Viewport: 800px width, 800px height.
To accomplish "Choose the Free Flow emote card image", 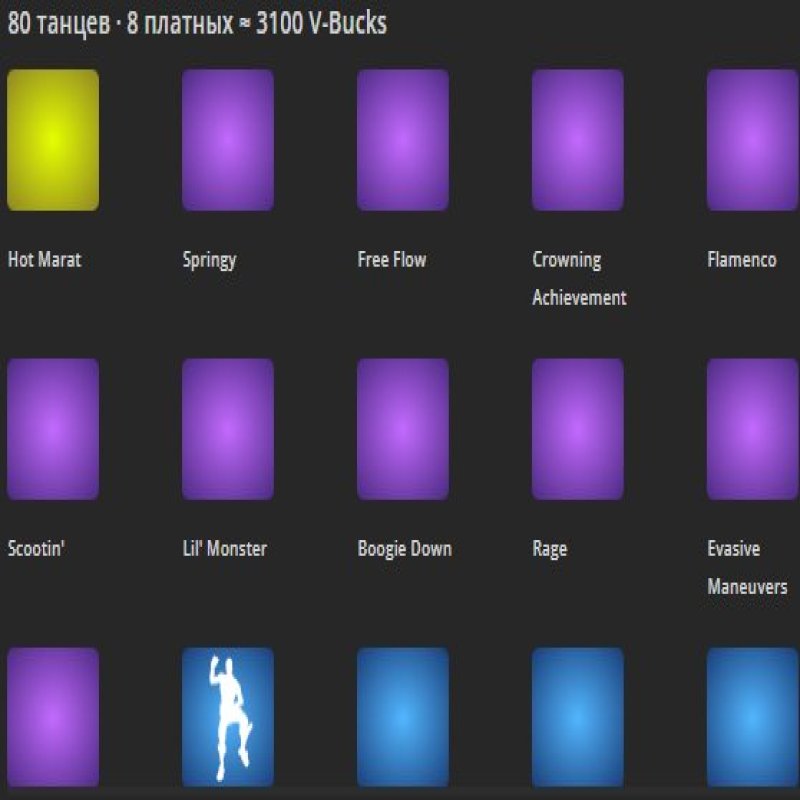I will pos(402,140).
